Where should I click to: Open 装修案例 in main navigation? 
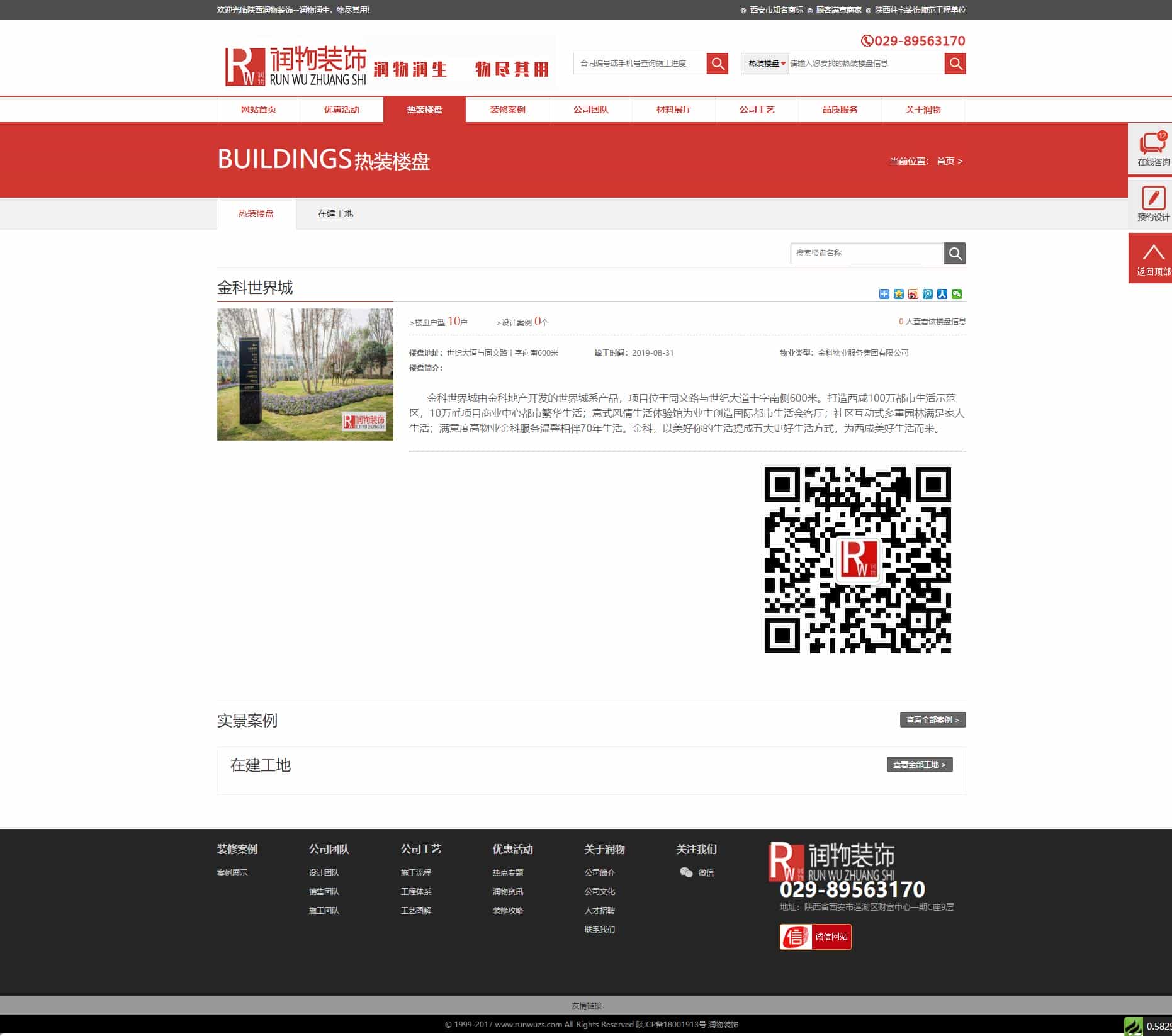pyautogui.click(x=507, y=110)
